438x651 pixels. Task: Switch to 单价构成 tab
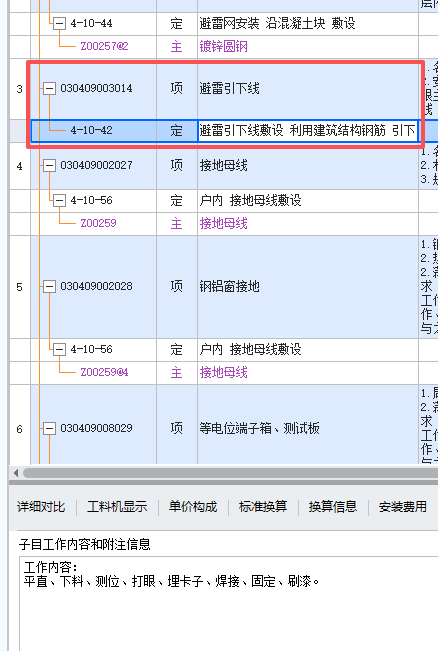[x=193, y=507]
